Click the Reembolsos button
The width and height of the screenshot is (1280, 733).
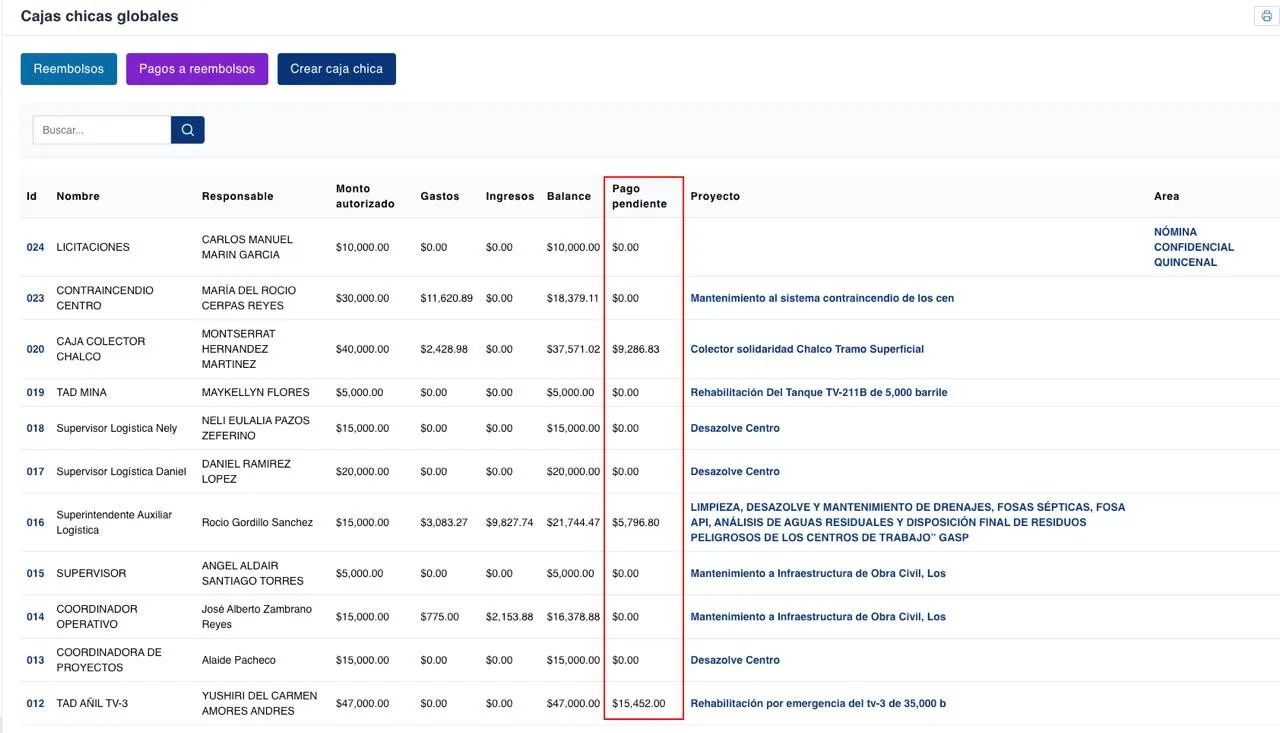(69, 69)
